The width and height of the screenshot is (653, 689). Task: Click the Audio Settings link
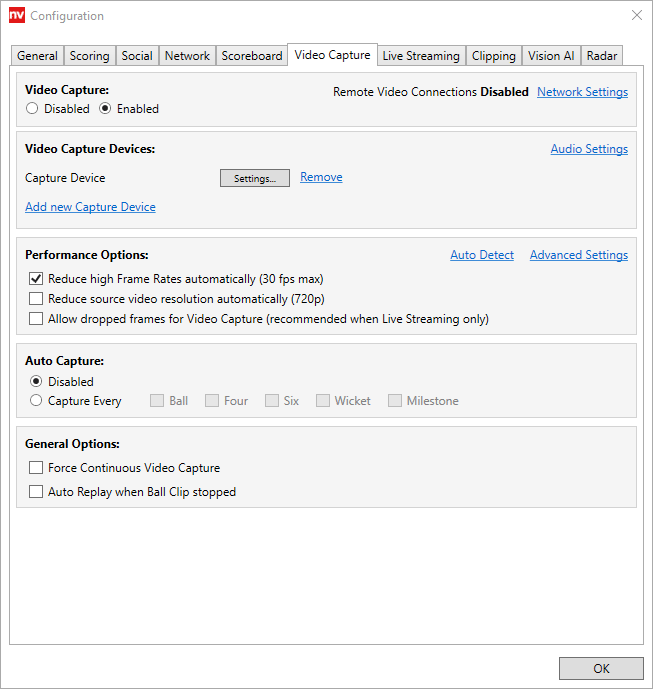coord(589,149)
